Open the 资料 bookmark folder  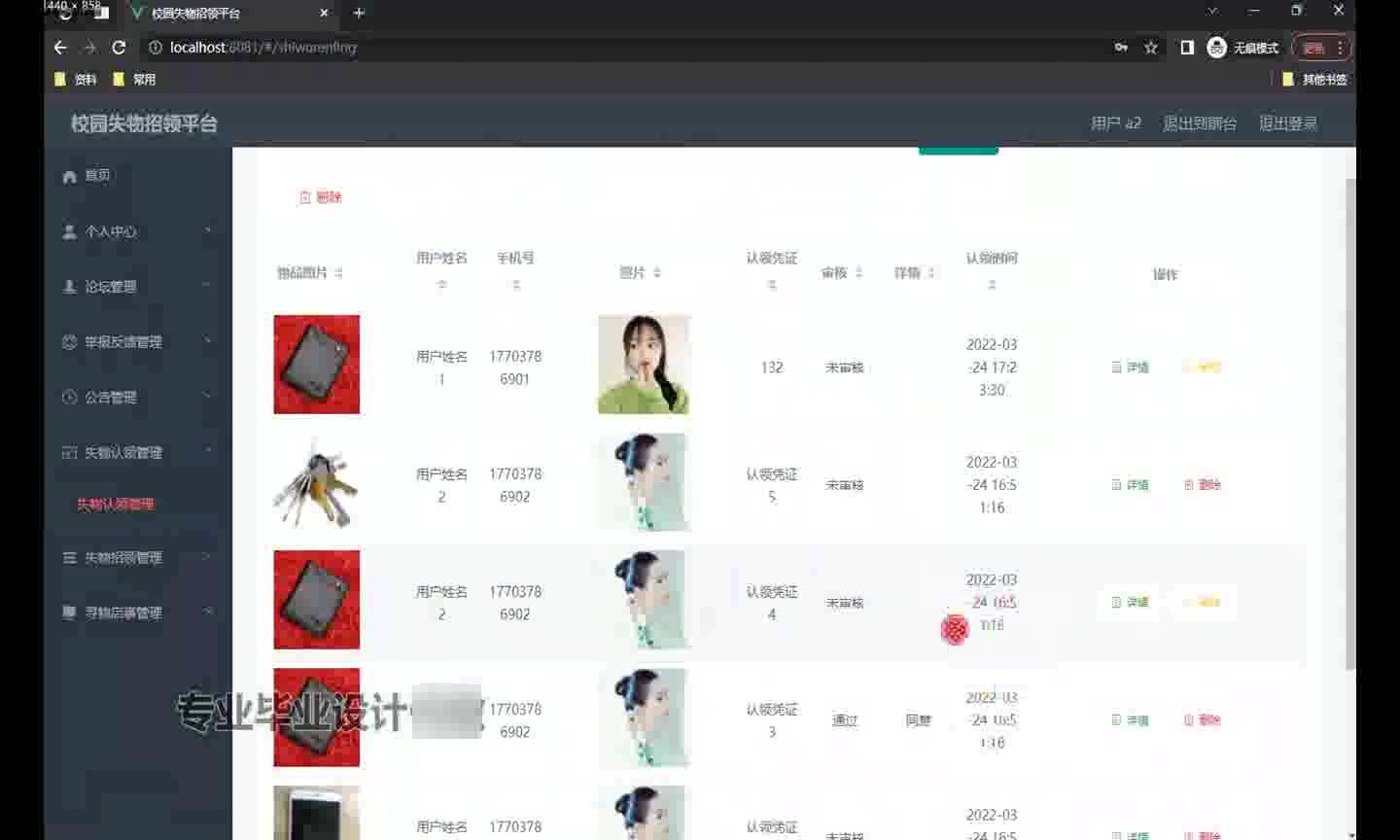76,80
